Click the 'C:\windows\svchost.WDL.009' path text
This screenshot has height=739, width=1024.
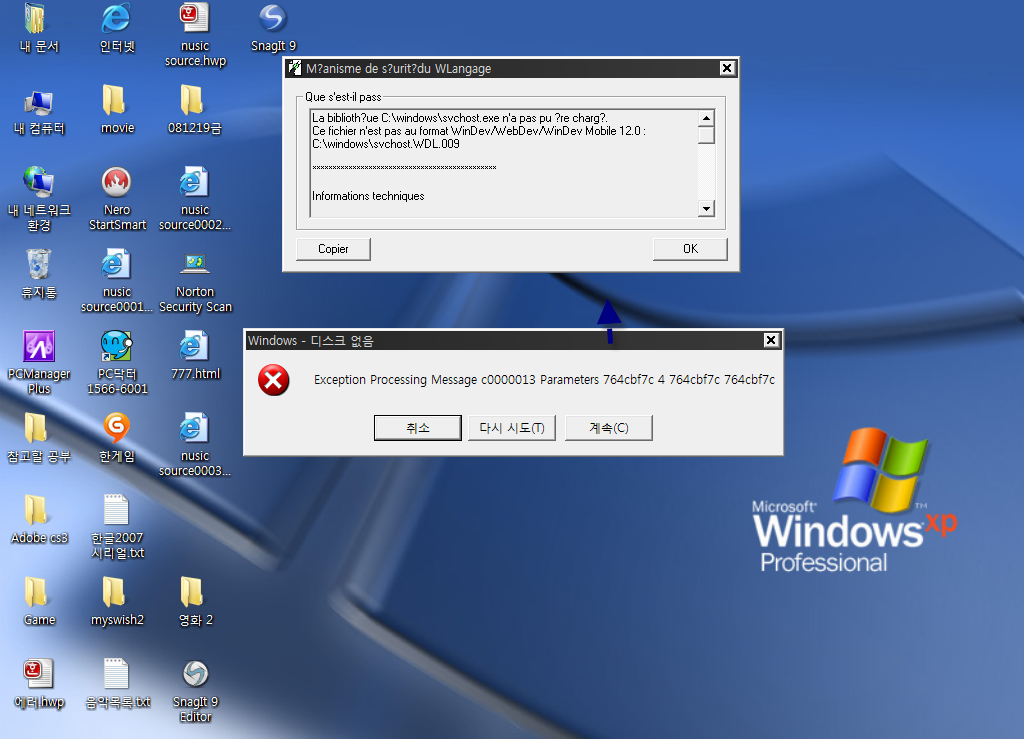coord(386,144)
